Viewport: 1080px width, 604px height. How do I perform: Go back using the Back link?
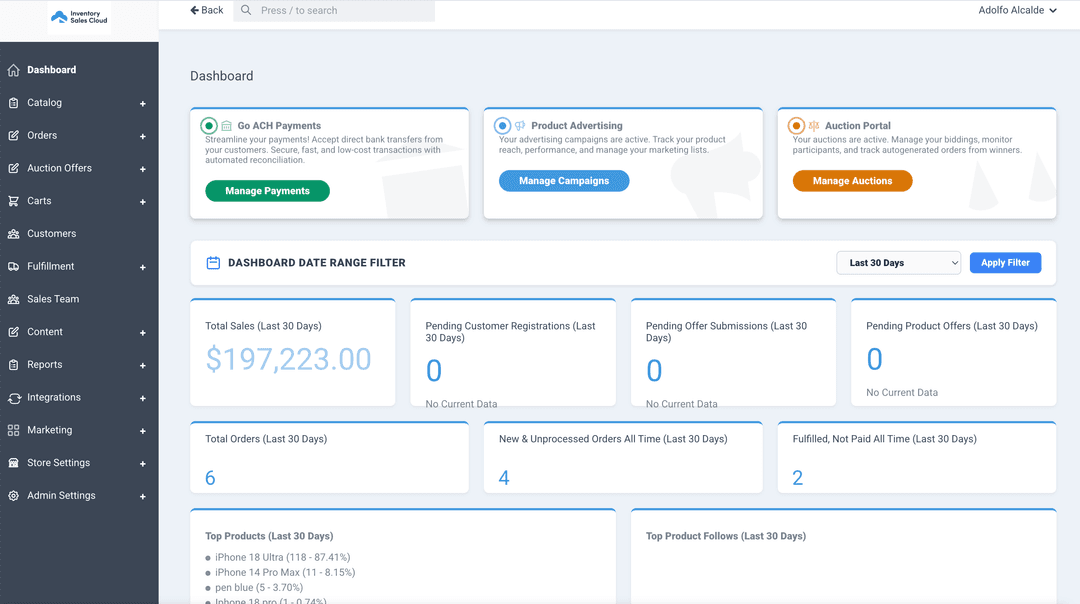coord(207,10)
